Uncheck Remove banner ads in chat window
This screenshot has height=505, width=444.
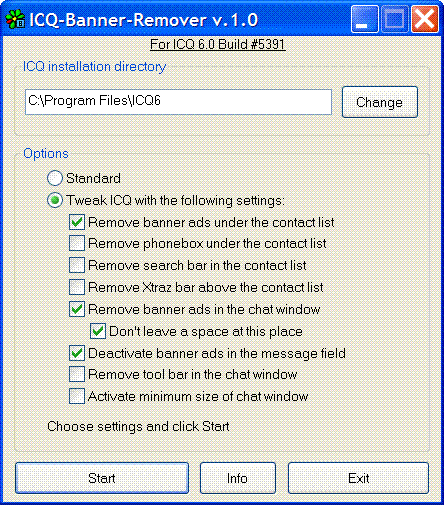[x=77, y=309]
